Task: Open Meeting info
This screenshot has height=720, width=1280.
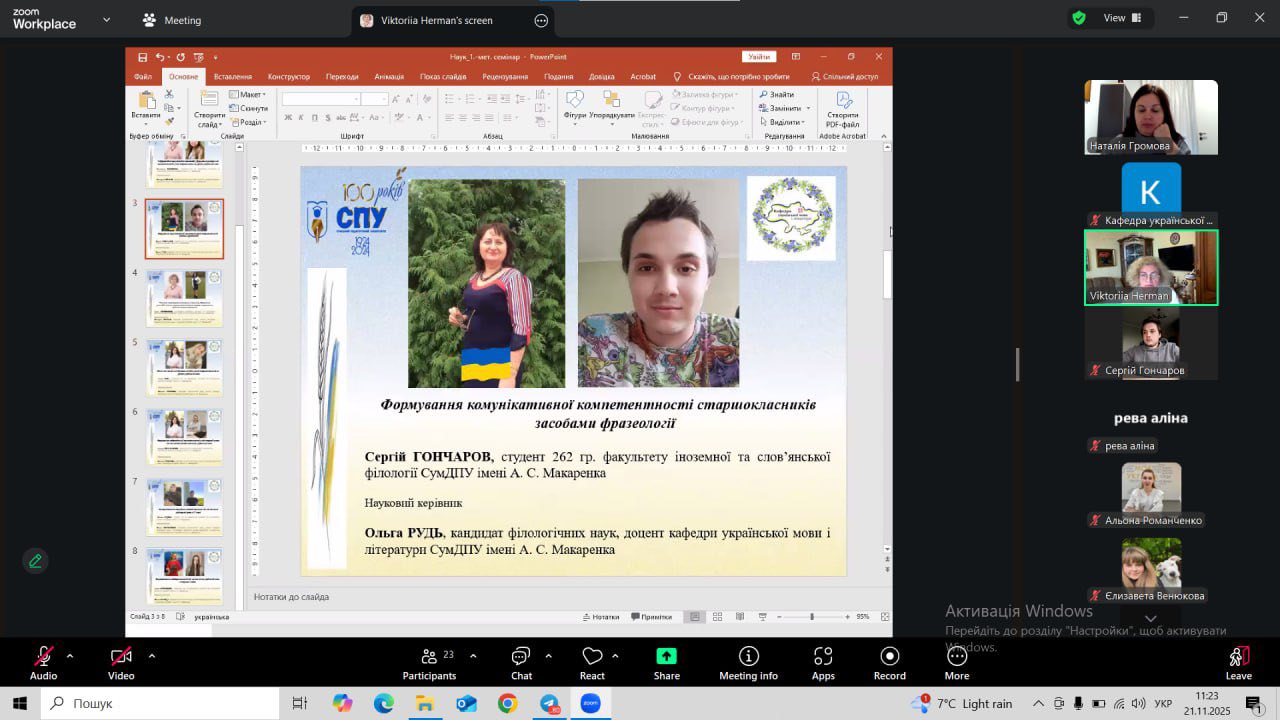Action: pos(748,663)
